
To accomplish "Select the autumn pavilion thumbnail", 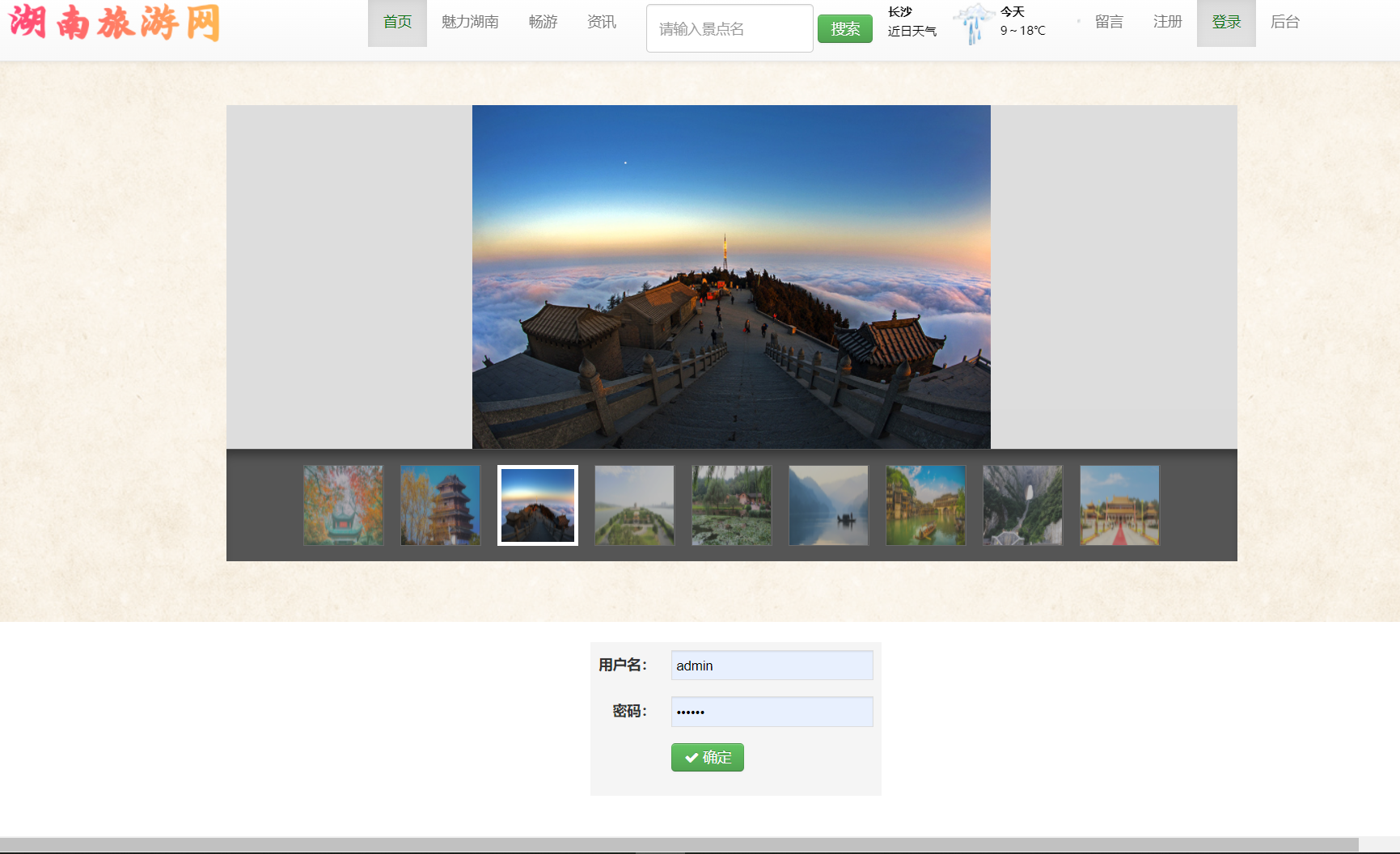I will click(x=344, y=505).
